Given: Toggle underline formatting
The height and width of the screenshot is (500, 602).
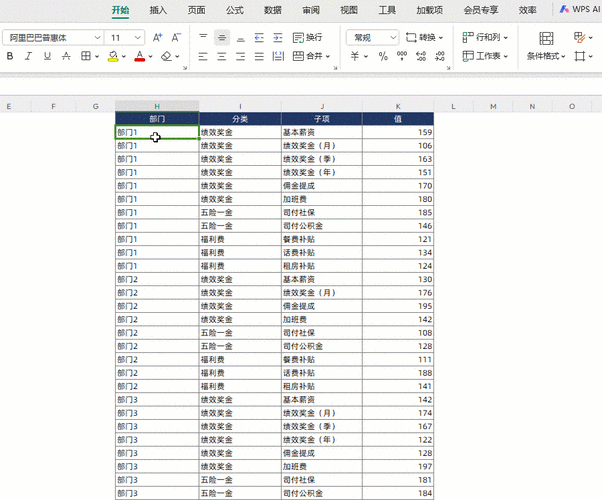Looking at the screenshot, I should click(x=47, y=56).
